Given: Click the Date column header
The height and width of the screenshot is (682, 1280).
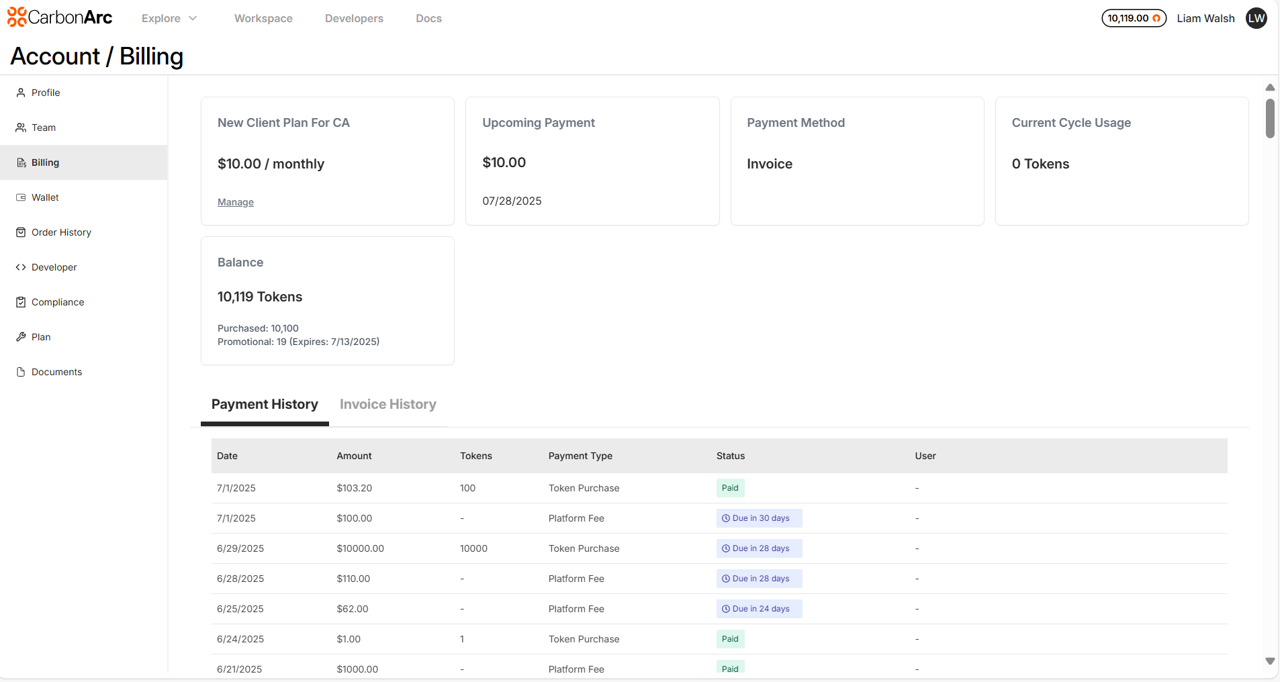Looking at the screenshot, I should coord(227,455).
